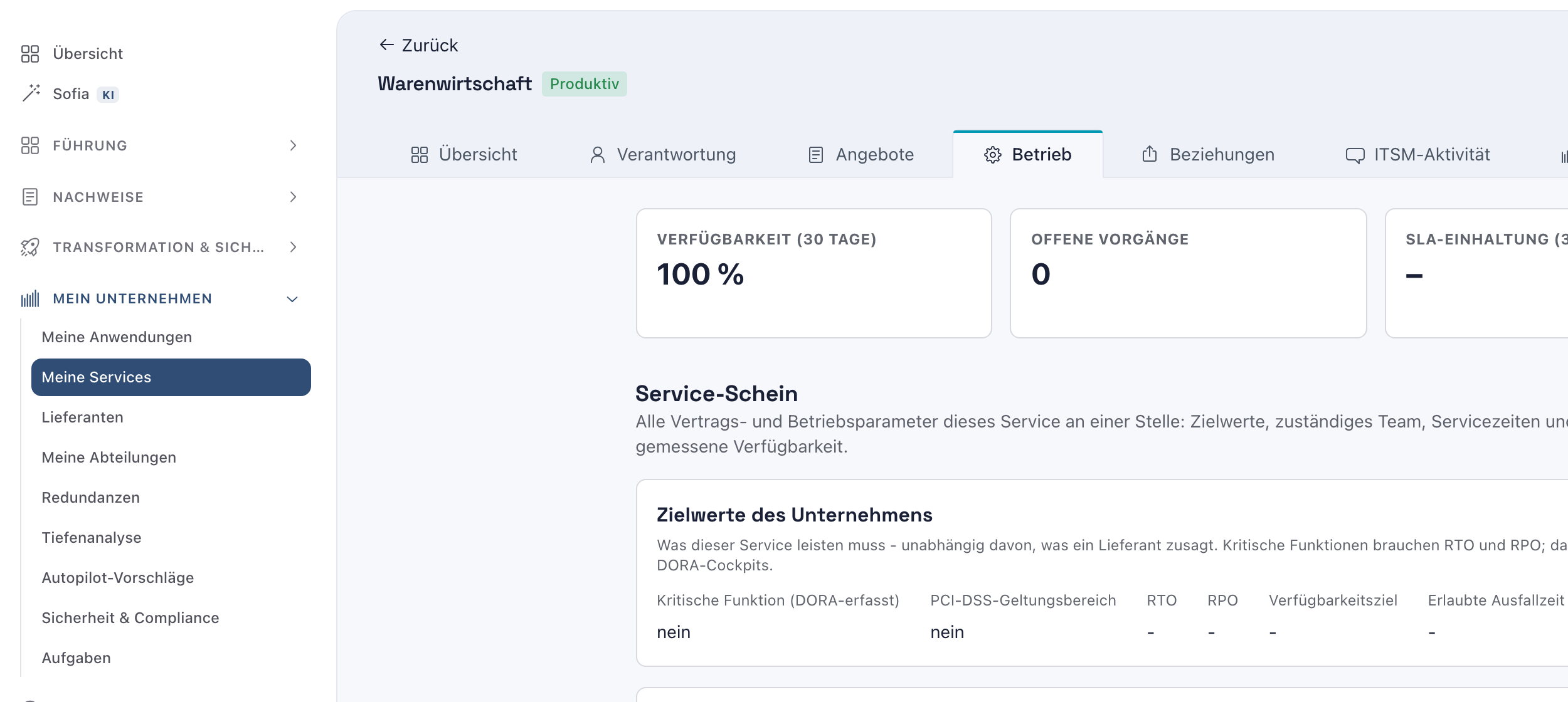The height and width of the screenshot is (702, 1568).
Task: Click the KI badge next to Sofia
Action: pyautogui.click(x=108, y=95)
